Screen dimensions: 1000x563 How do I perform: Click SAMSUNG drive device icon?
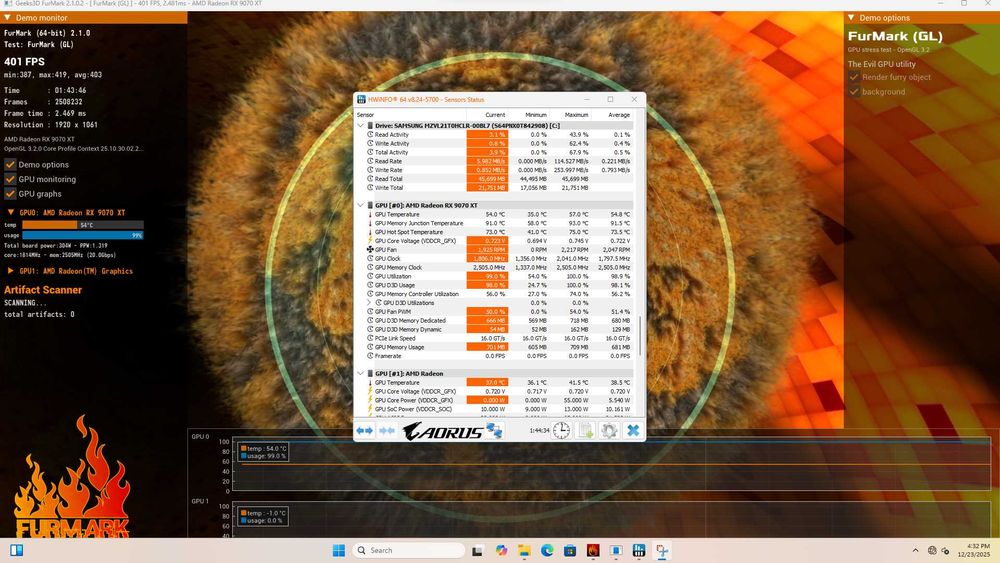tap(370, 126)
